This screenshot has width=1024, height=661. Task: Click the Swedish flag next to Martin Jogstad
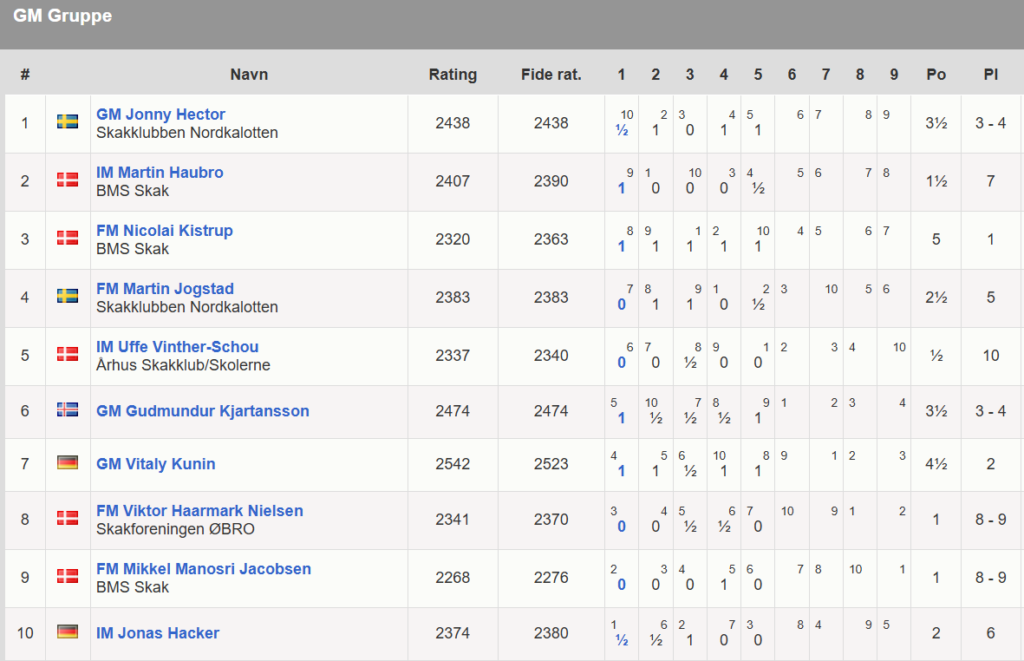[x=68, y=296]
